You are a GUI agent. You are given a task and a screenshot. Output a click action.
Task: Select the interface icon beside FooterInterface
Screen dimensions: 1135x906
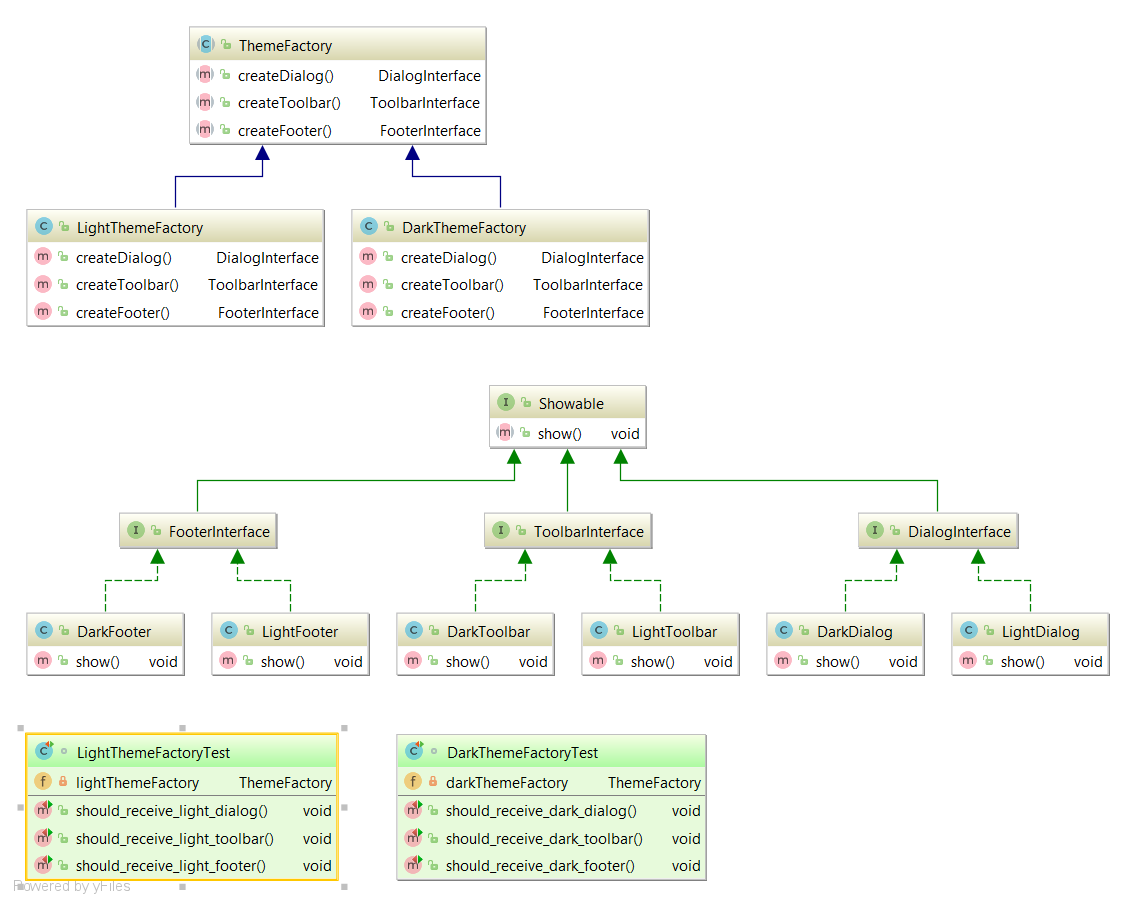point(135,530)
